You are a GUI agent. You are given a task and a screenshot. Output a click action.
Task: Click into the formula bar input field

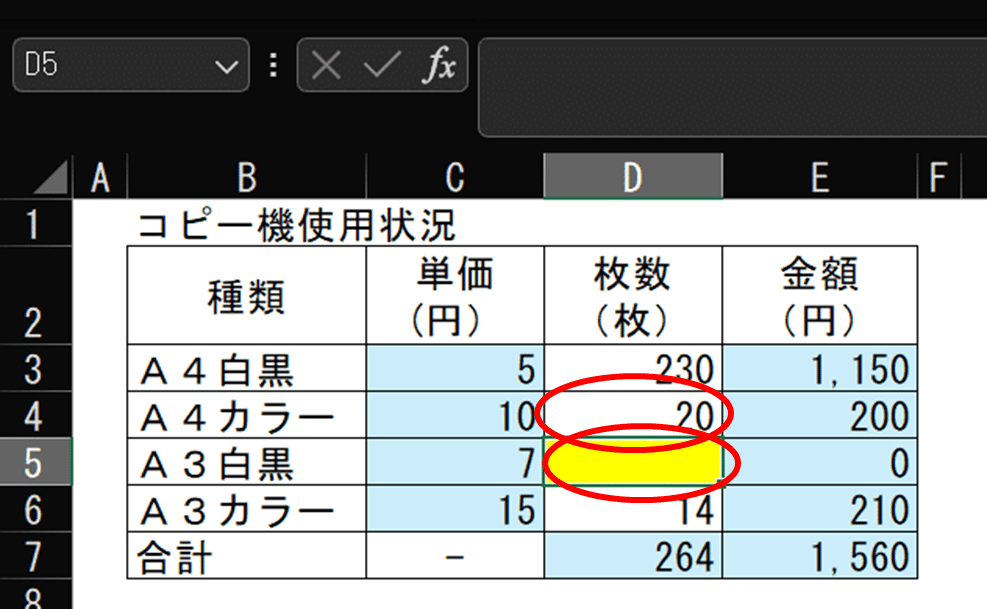point(732,87)
